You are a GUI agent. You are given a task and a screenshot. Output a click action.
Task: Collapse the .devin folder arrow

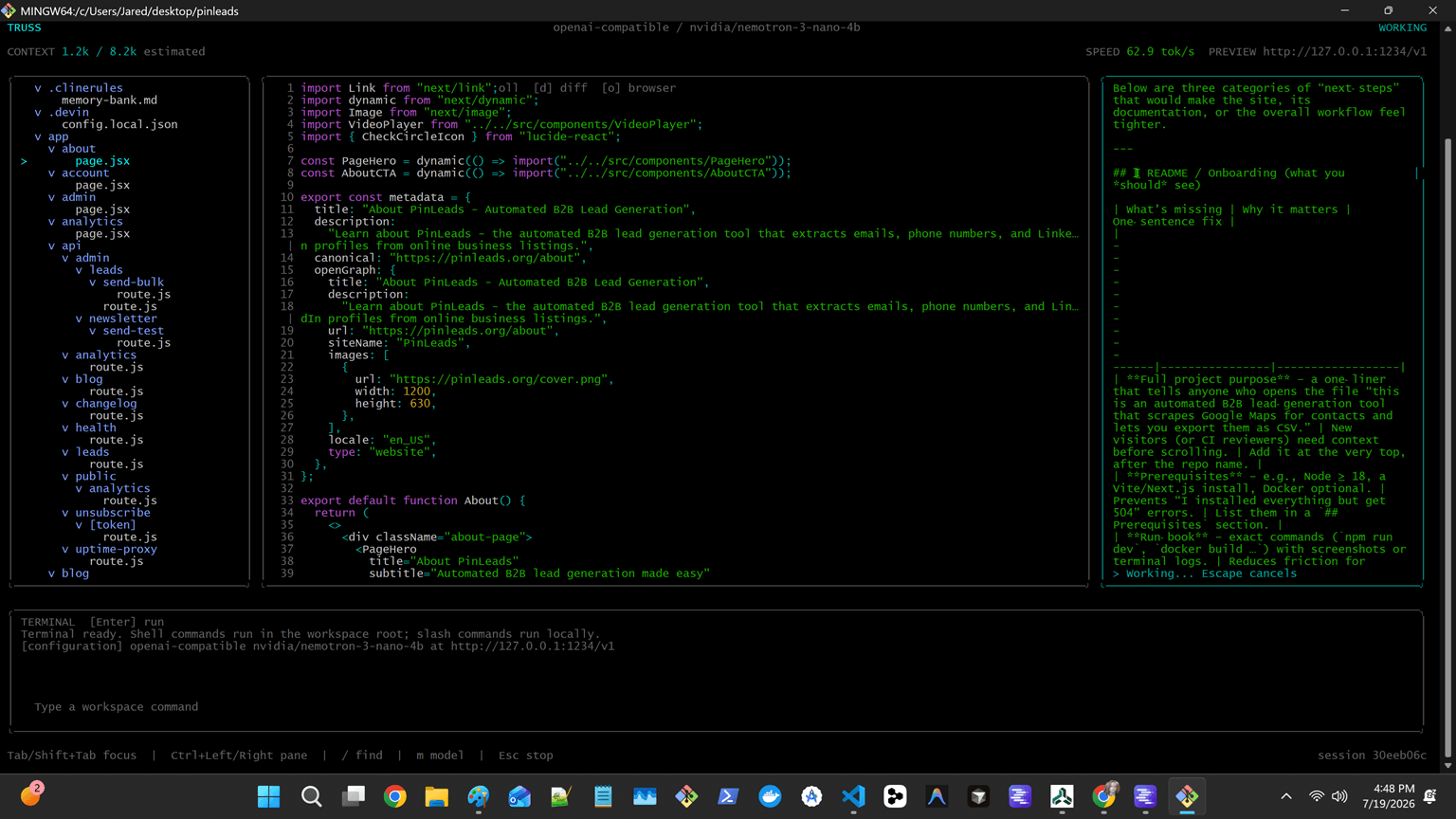[38, 112]
